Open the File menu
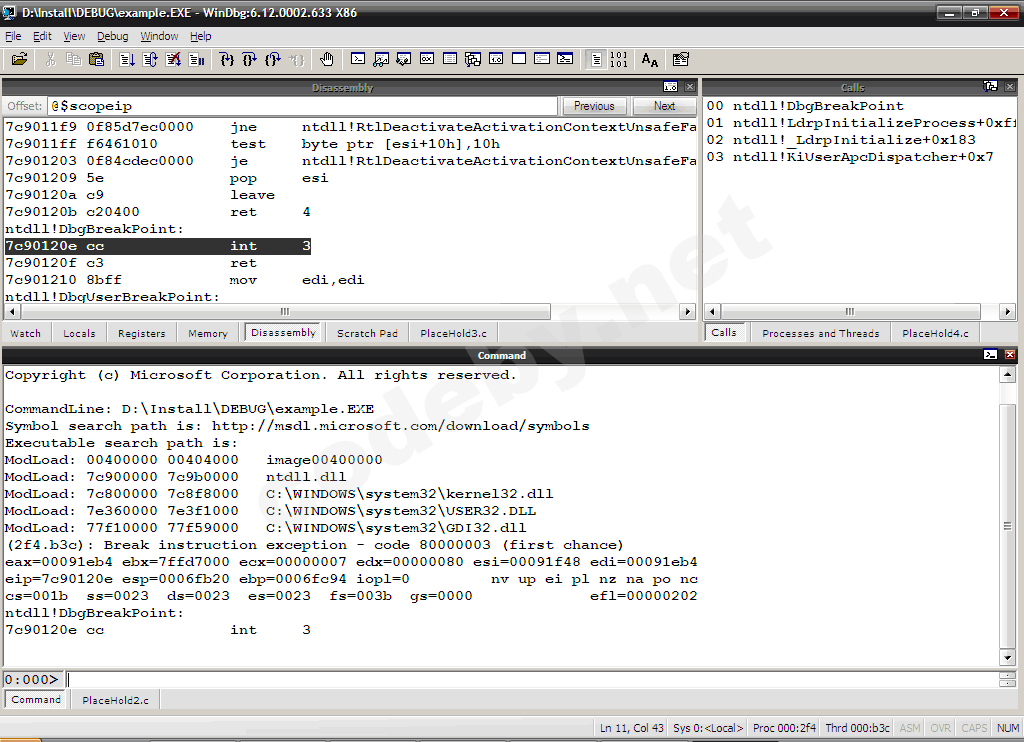The image size is (1024, 742). coord(13,36)
